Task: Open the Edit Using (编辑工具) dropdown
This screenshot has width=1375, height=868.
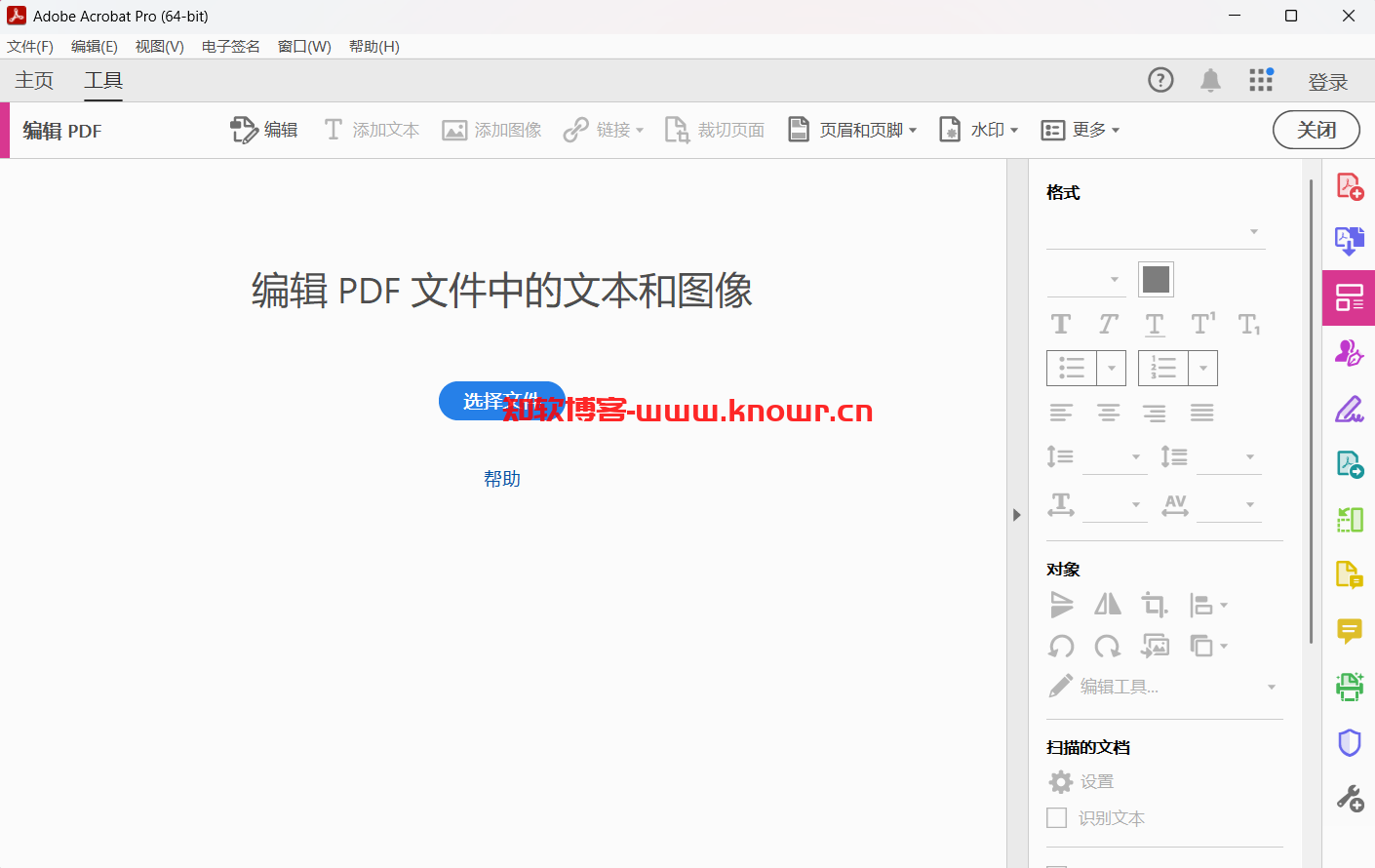Action: (1162, 687)
